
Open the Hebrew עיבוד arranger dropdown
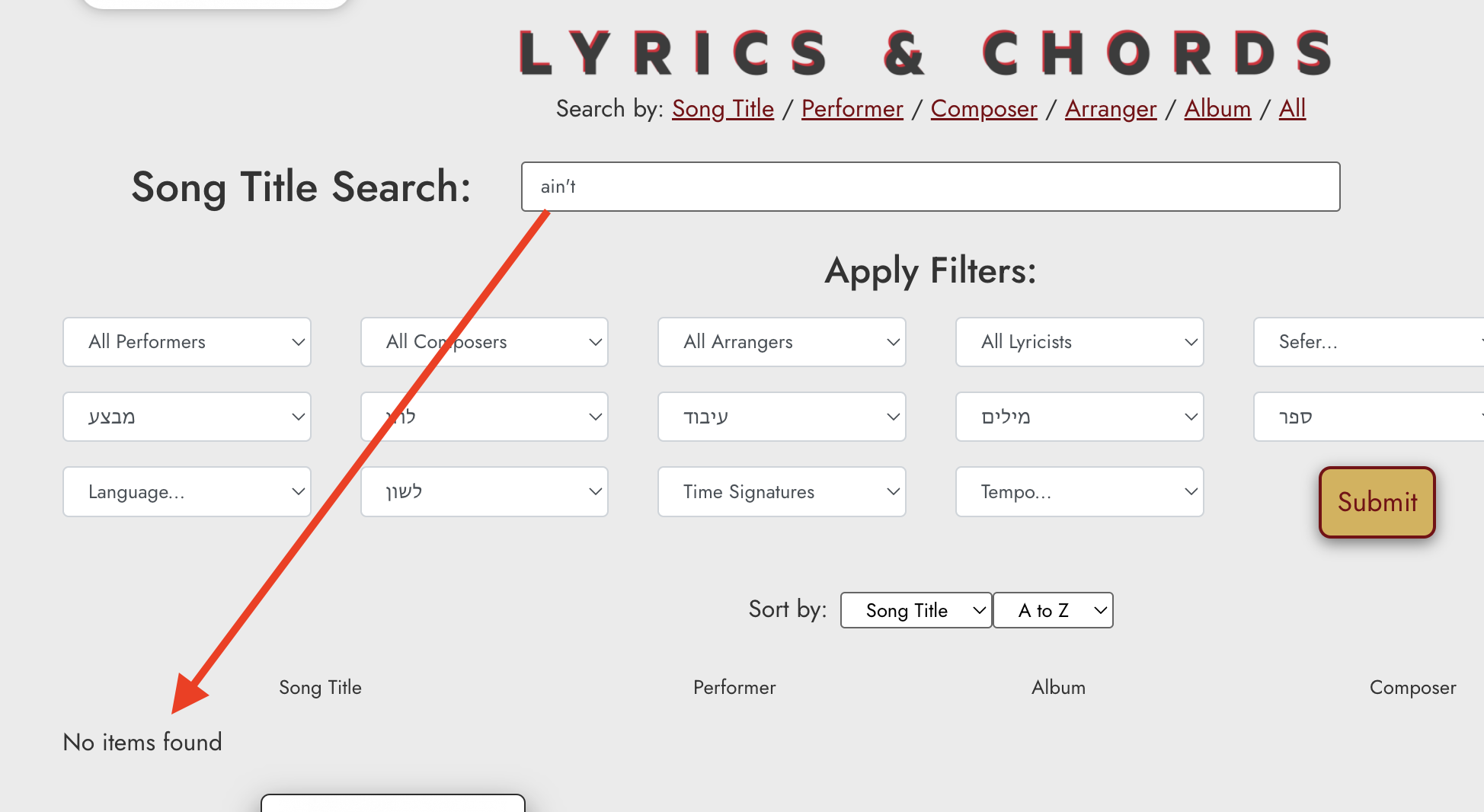coord(782,417)
